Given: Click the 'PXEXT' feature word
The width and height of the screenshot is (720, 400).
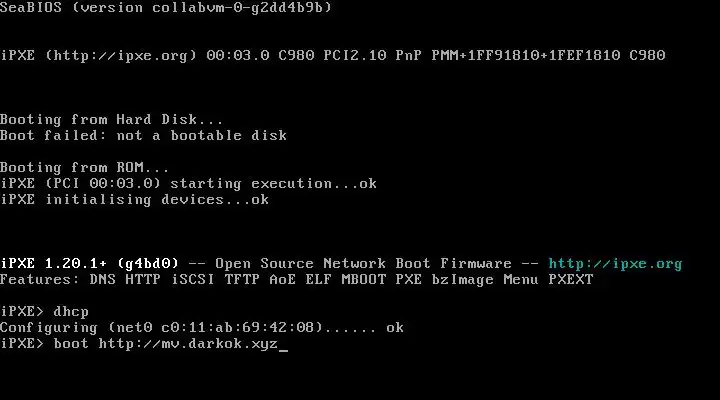Looking at the screenshot, I should (571, 279).
